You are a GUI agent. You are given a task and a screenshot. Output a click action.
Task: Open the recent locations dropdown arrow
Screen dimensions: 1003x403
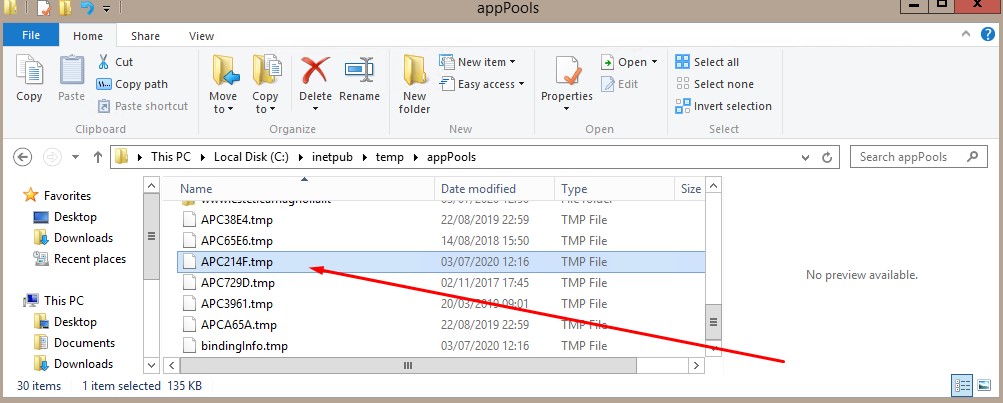75,157
